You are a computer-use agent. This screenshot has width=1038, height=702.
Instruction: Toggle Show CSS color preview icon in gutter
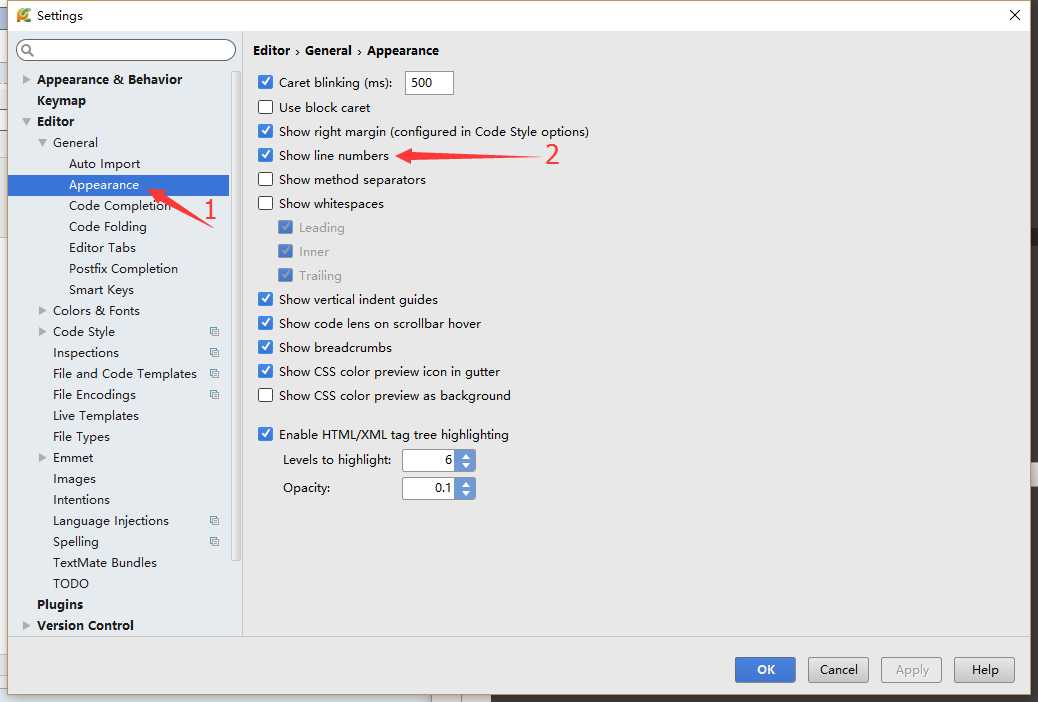click(265, 371)
